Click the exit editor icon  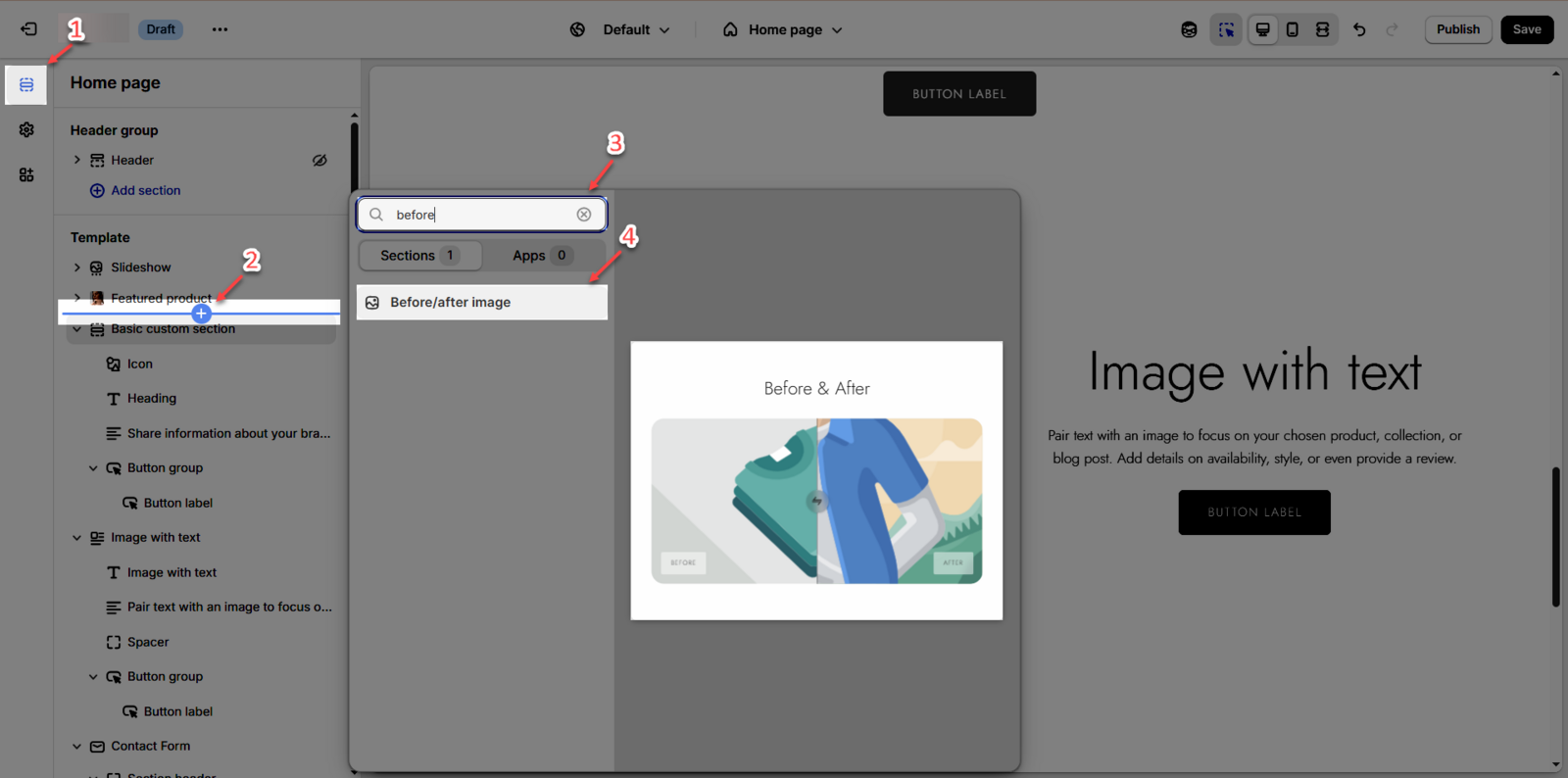point(28,29)
